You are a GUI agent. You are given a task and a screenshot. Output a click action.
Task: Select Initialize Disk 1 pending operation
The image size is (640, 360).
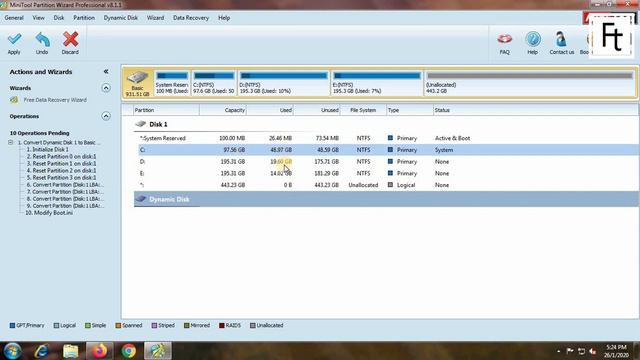(47, 149)
